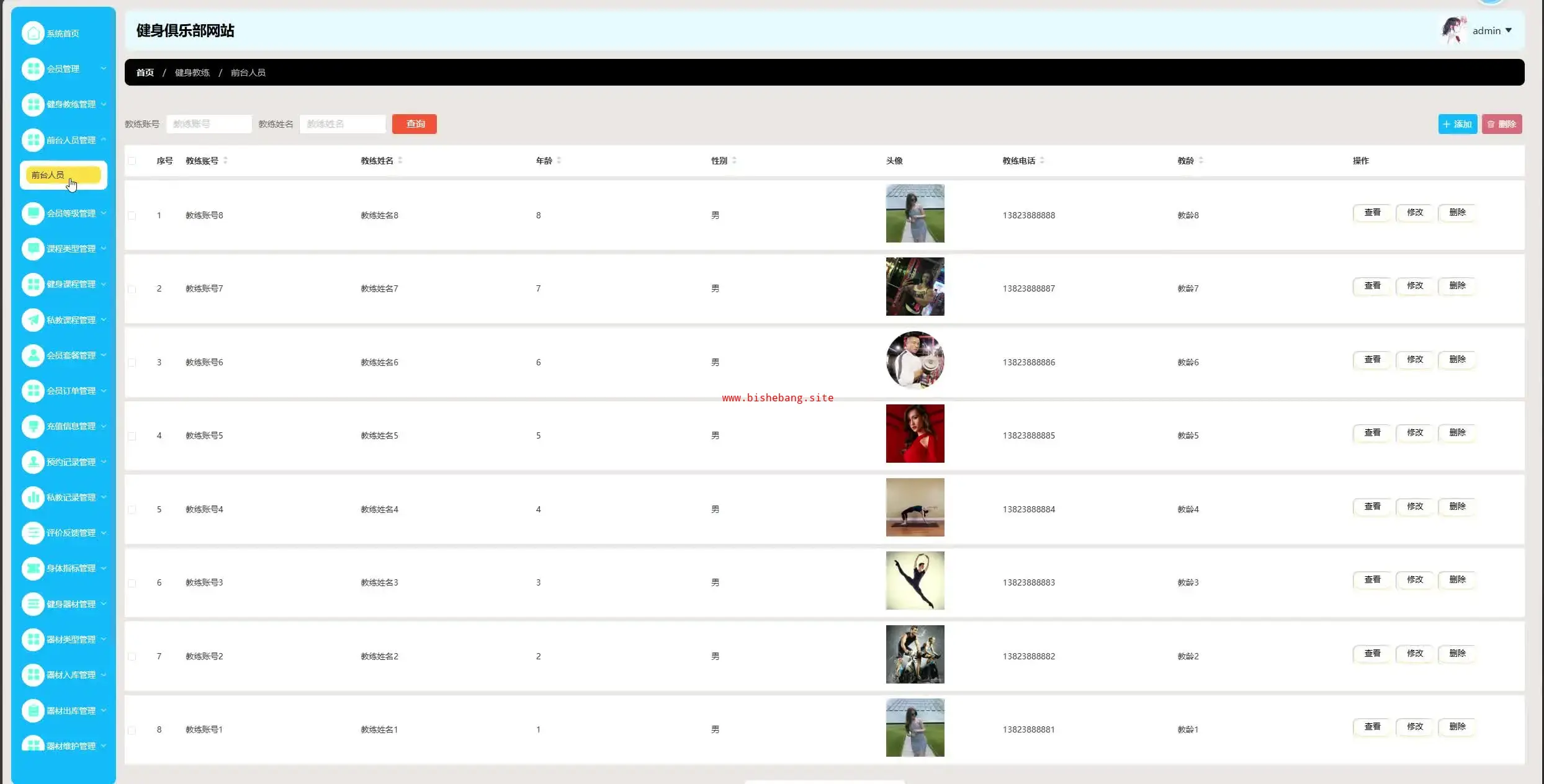Click the 私教课程管理 paper-plane icon
The width and height of the screenshot is (1544, 784).
pos(33,319)
